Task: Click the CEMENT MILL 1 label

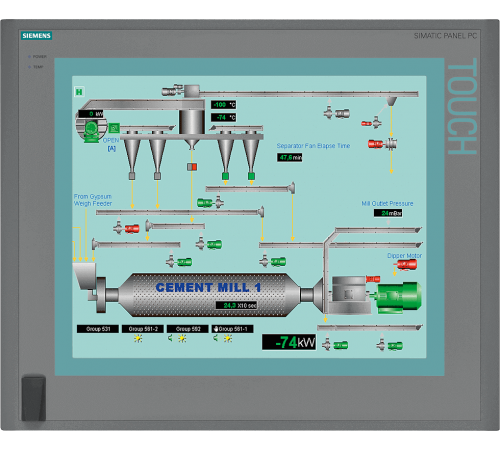Action: coord(208,287)
